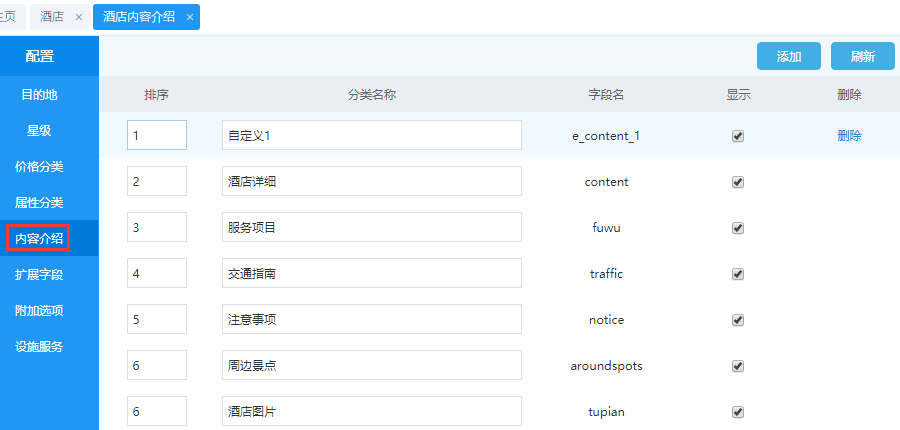The height and width of the screenshot is (430, 900).
Task: Select 价格分类 sidebar item
Action: pos(40,166)
